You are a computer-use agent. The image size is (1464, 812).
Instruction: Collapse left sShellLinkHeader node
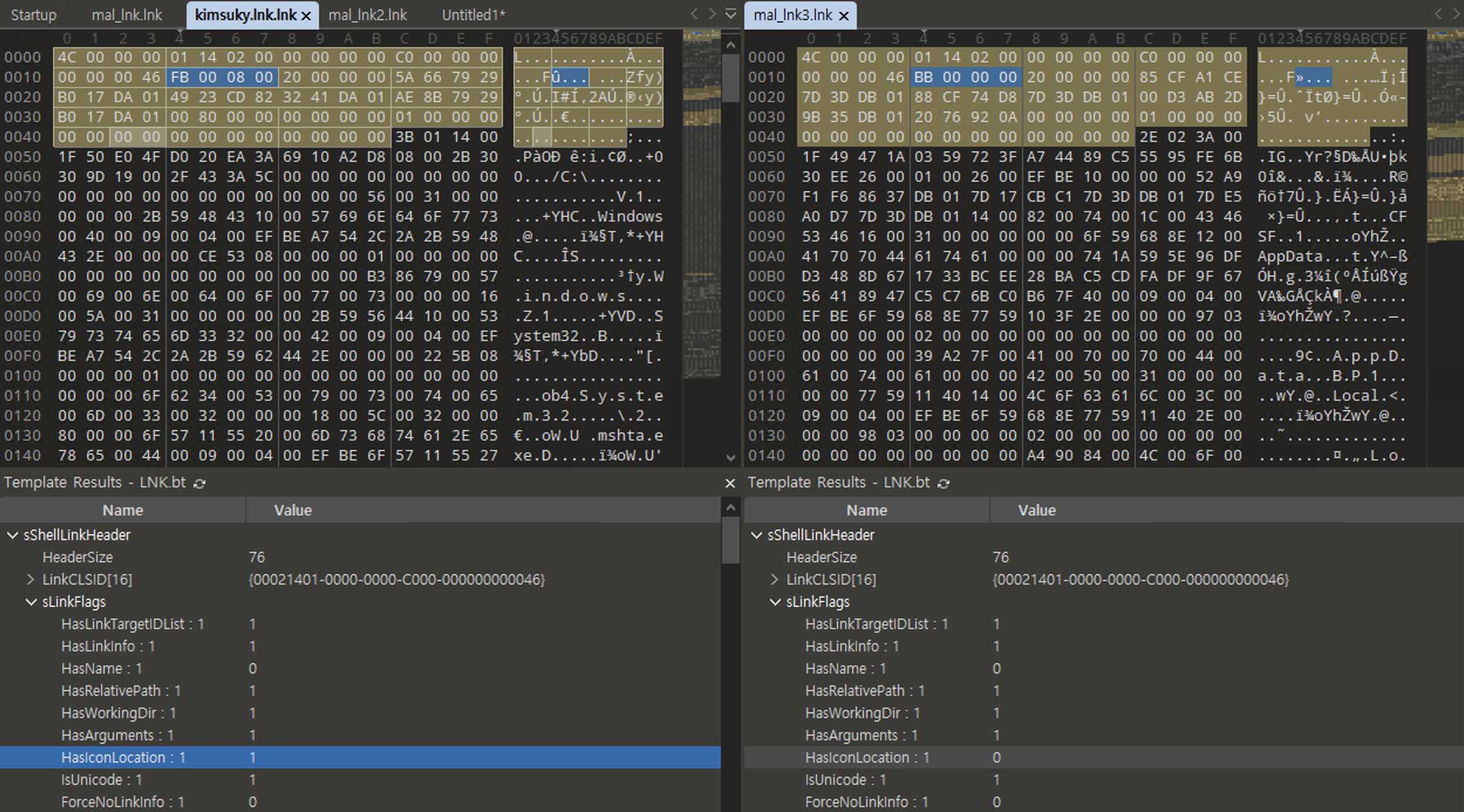(12, 535)
